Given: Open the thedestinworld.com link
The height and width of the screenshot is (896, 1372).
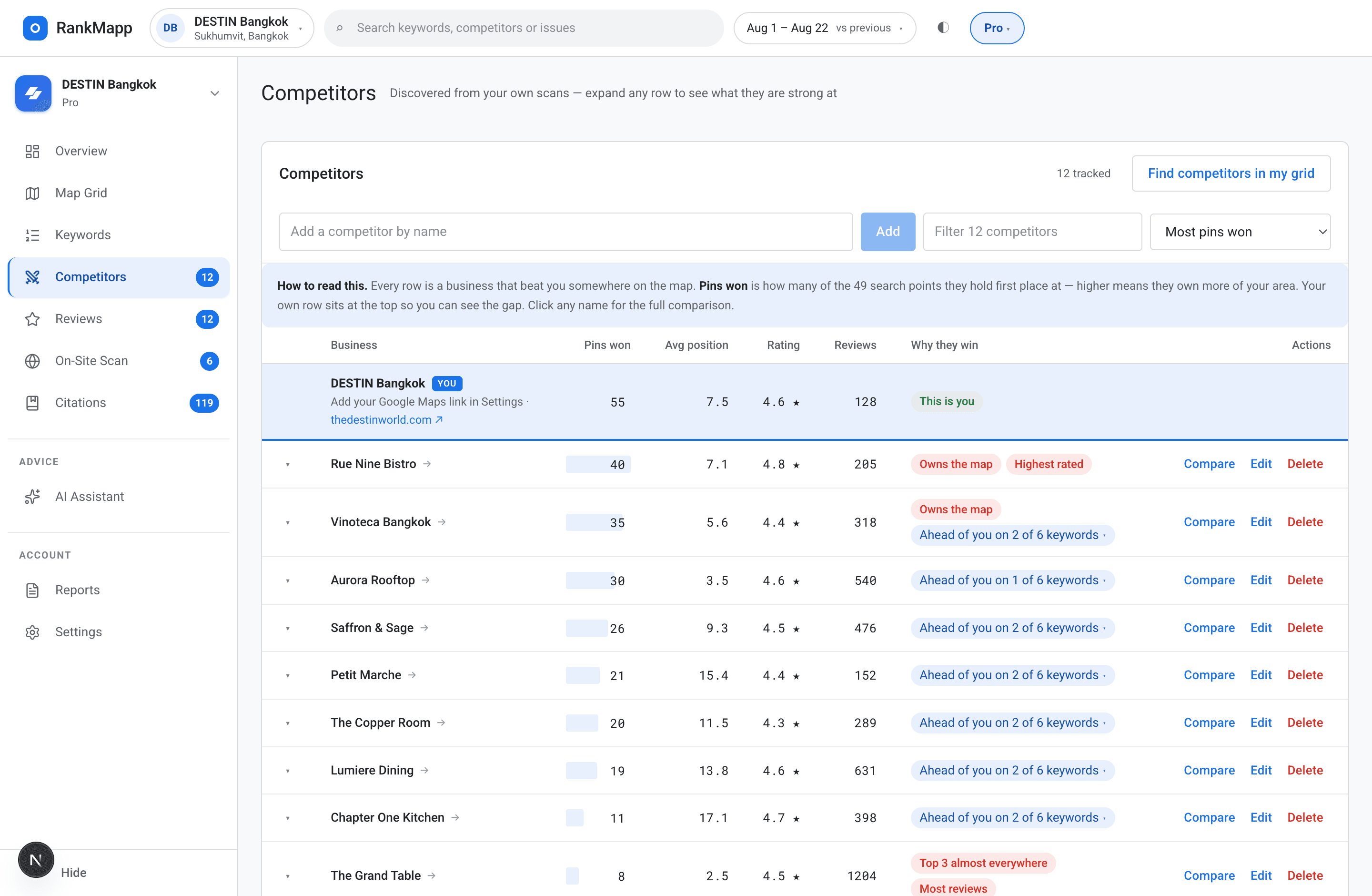Looking at the screenshot, I should coord(386,420).
